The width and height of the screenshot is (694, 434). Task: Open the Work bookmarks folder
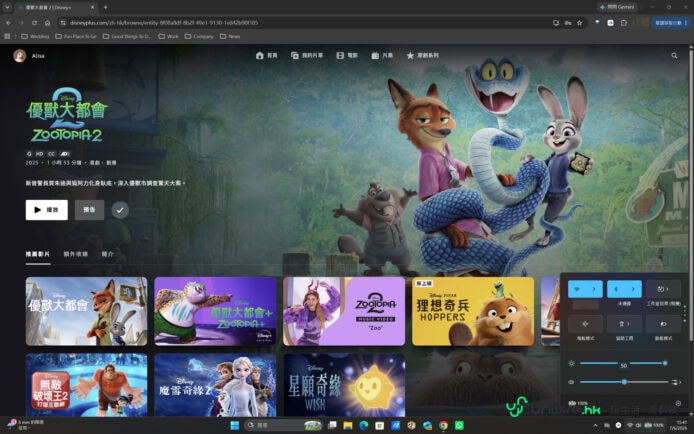click(x=168, y=36)
